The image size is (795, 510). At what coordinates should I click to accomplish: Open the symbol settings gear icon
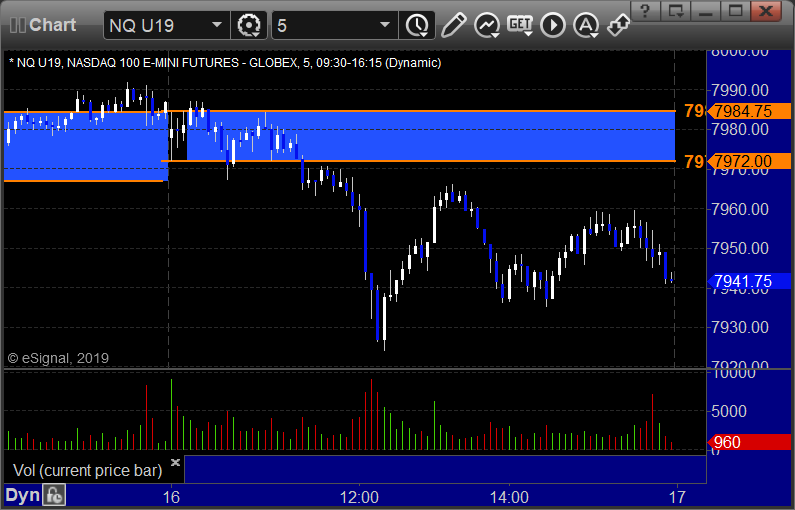point(248,25)
